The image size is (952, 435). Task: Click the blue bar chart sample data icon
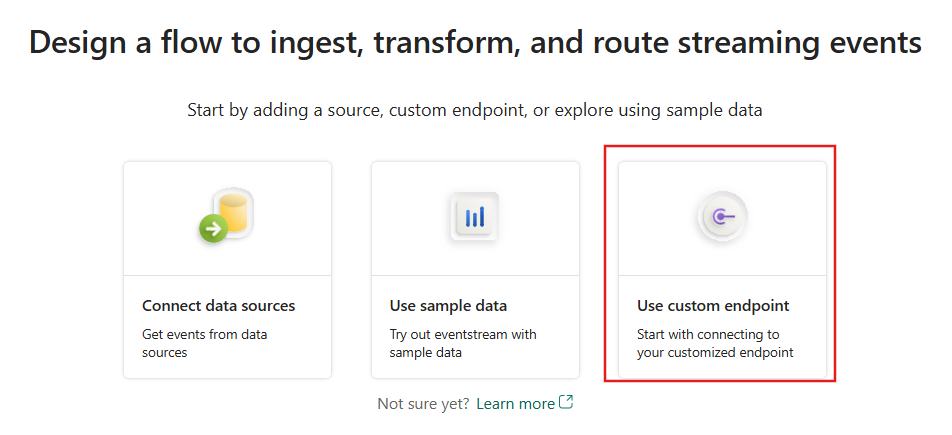[x=475, y=217]
